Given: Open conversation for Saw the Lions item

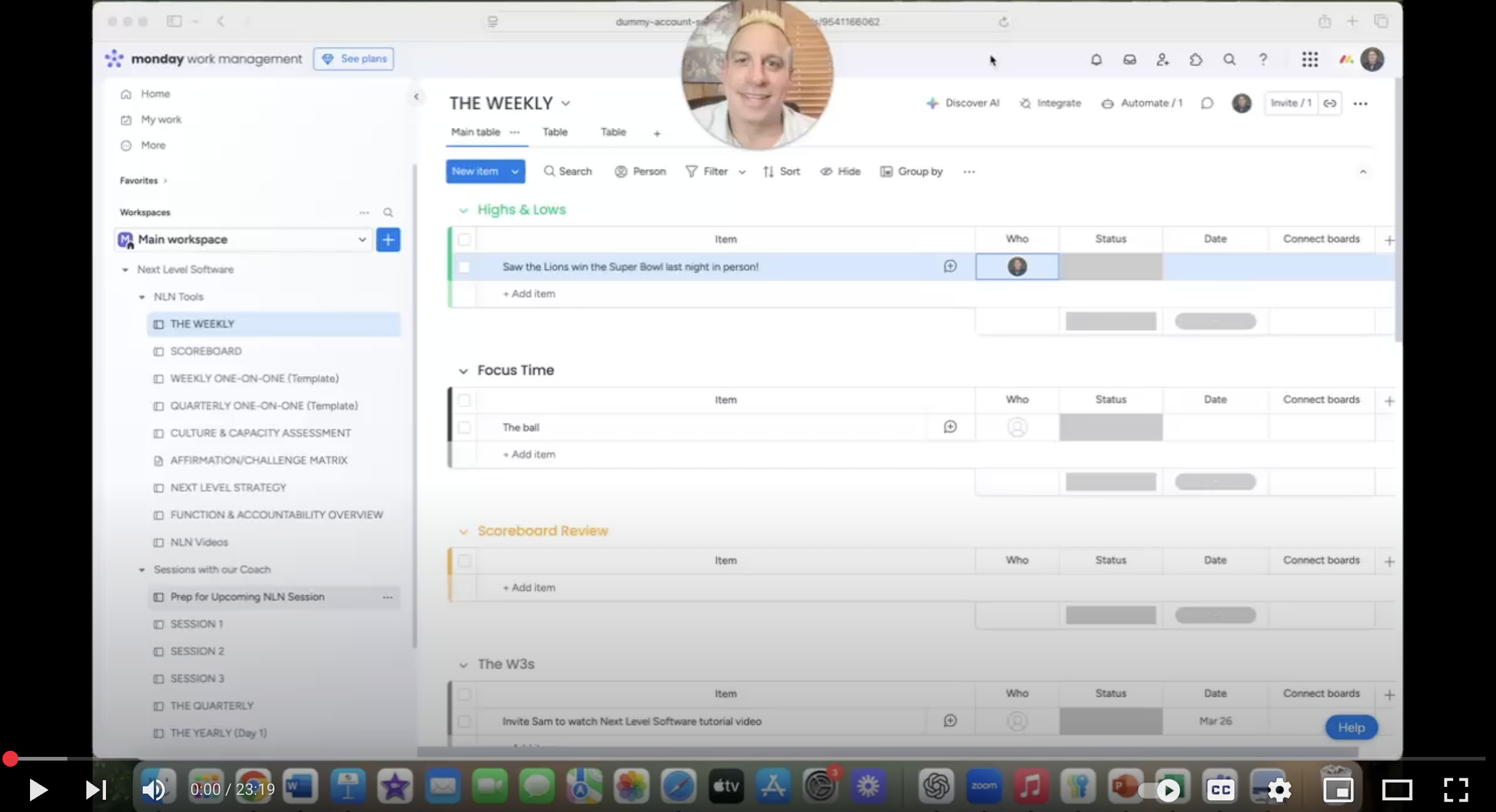Looking at the screenshot, I should 950,266.
